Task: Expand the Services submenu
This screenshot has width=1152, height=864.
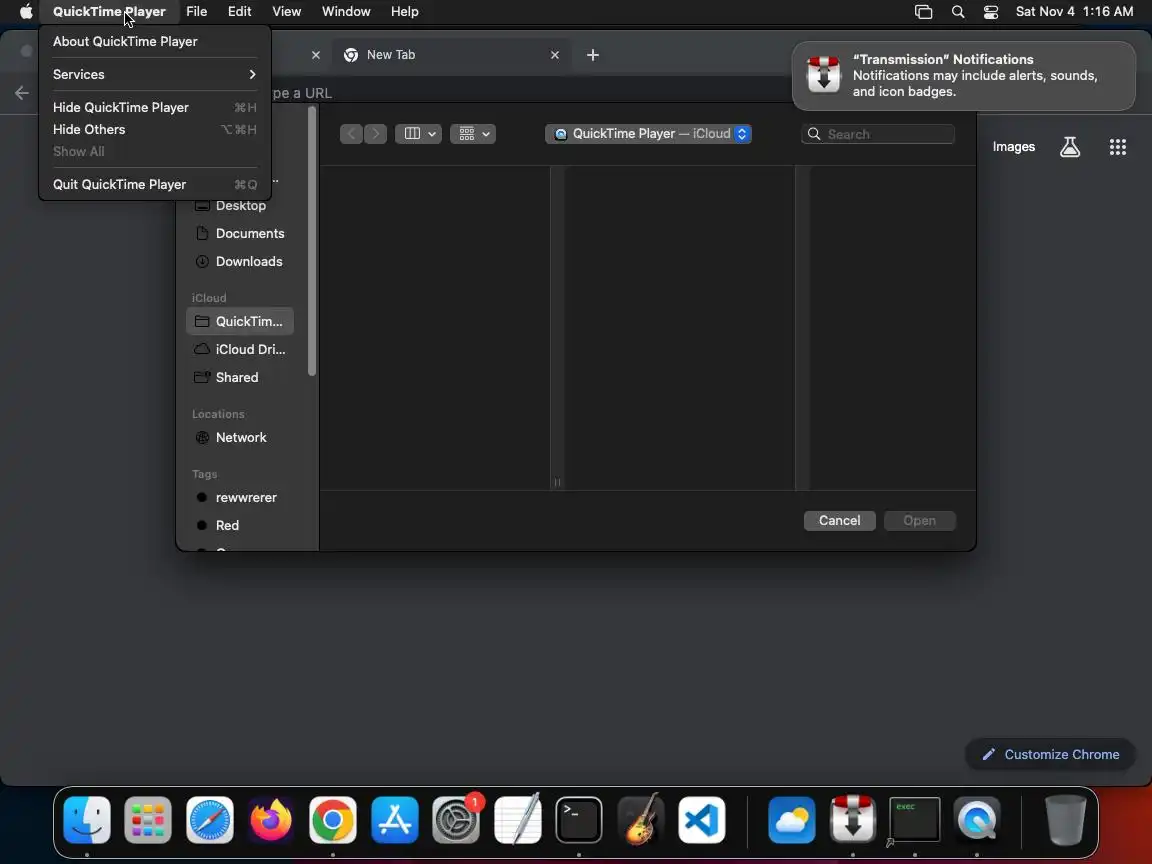Action: click(x=154, y=74)
